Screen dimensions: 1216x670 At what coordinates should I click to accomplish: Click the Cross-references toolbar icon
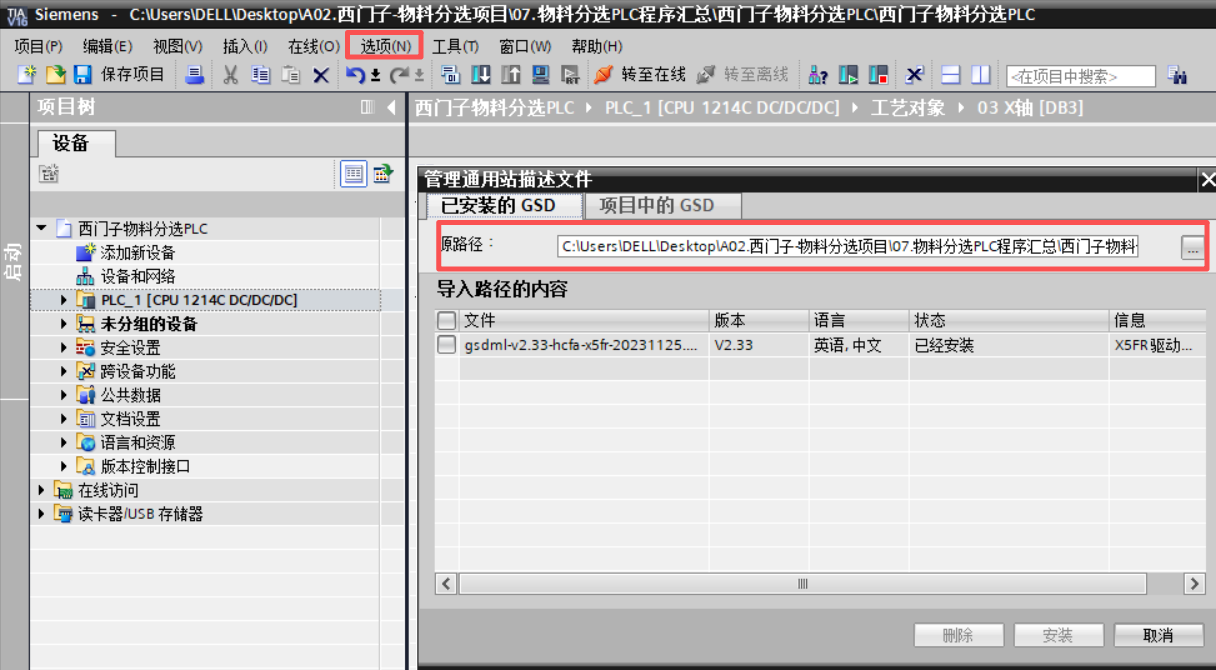click(915, 75)
